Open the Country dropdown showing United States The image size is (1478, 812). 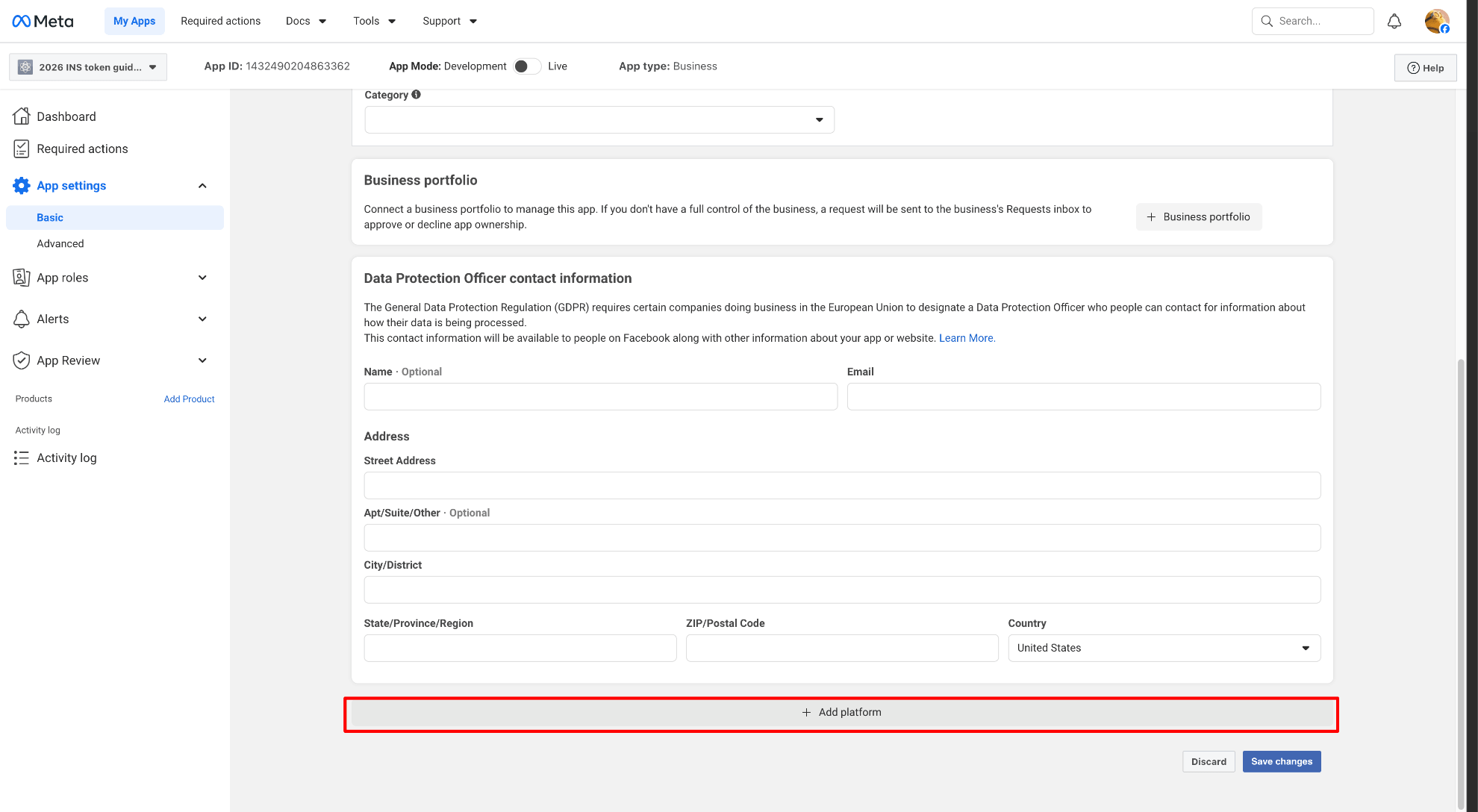[1164, 648]
